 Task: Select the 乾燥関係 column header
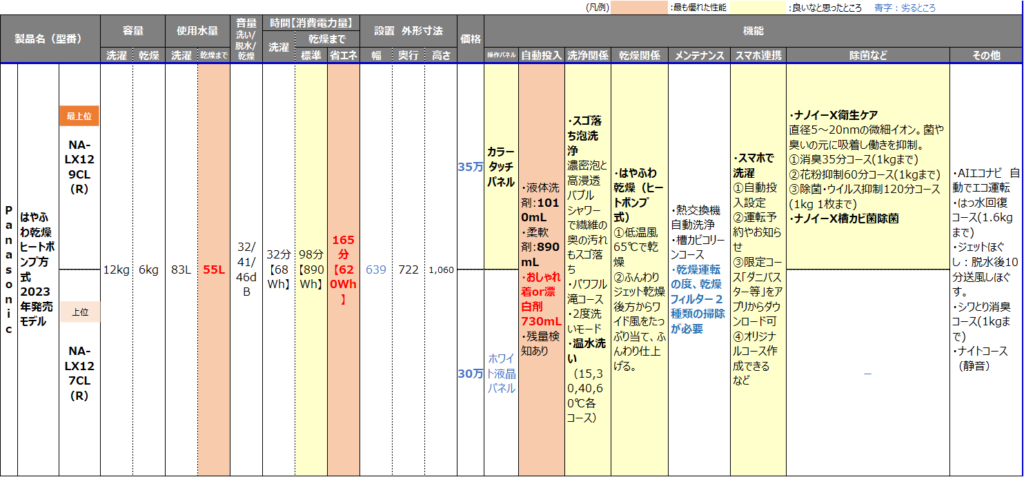point(639,54)
